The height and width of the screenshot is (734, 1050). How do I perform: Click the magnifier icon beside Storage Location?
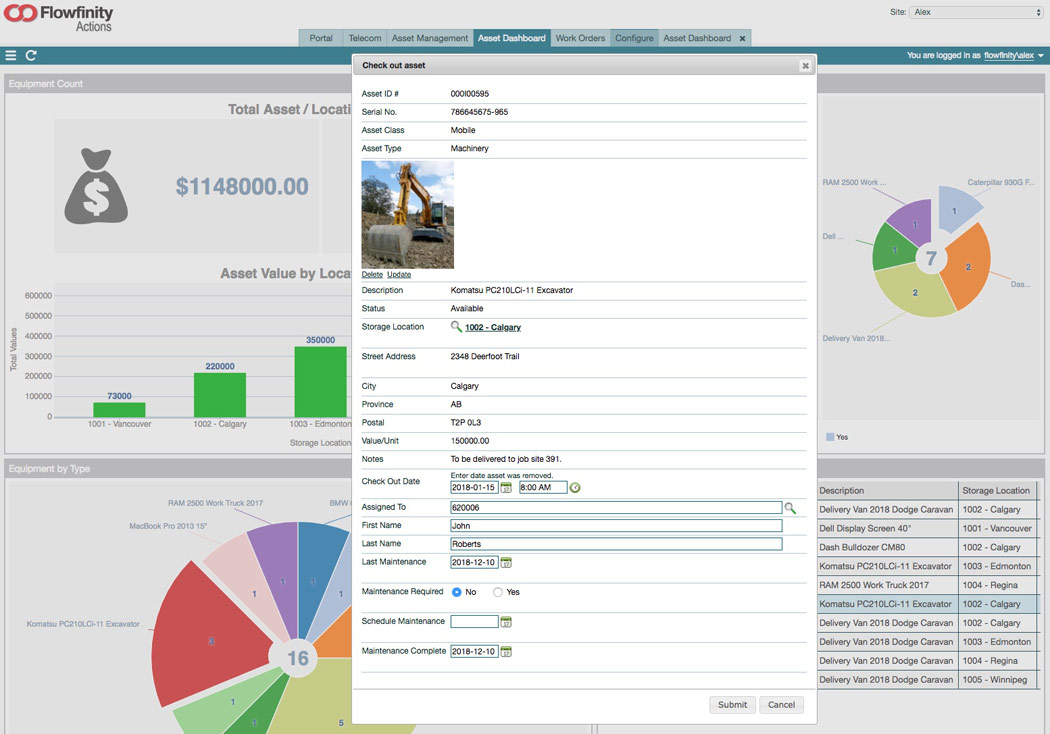tap(456, 327)
